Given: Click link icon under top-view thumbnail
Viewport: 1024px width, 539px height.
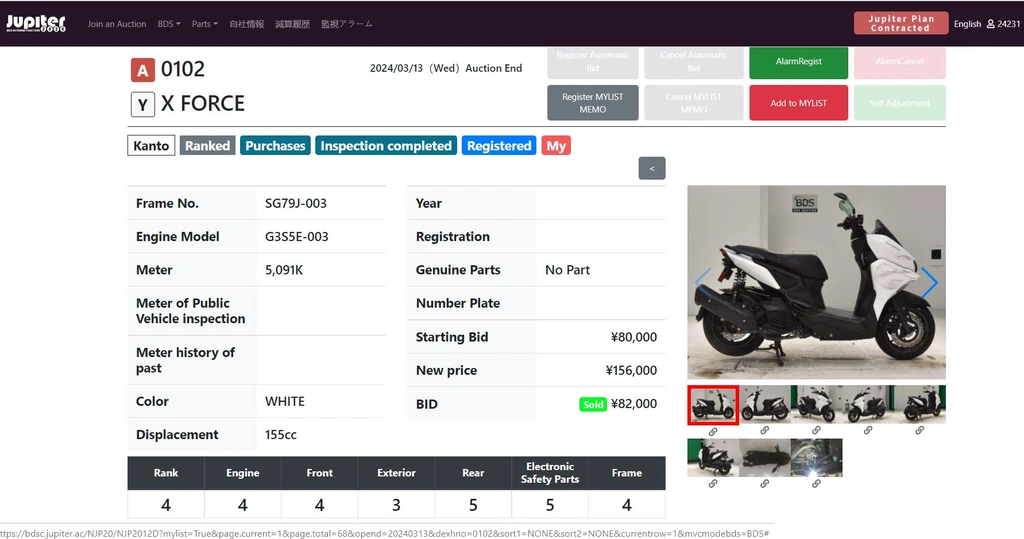Looking at the screenshot, I should (765, 484).
